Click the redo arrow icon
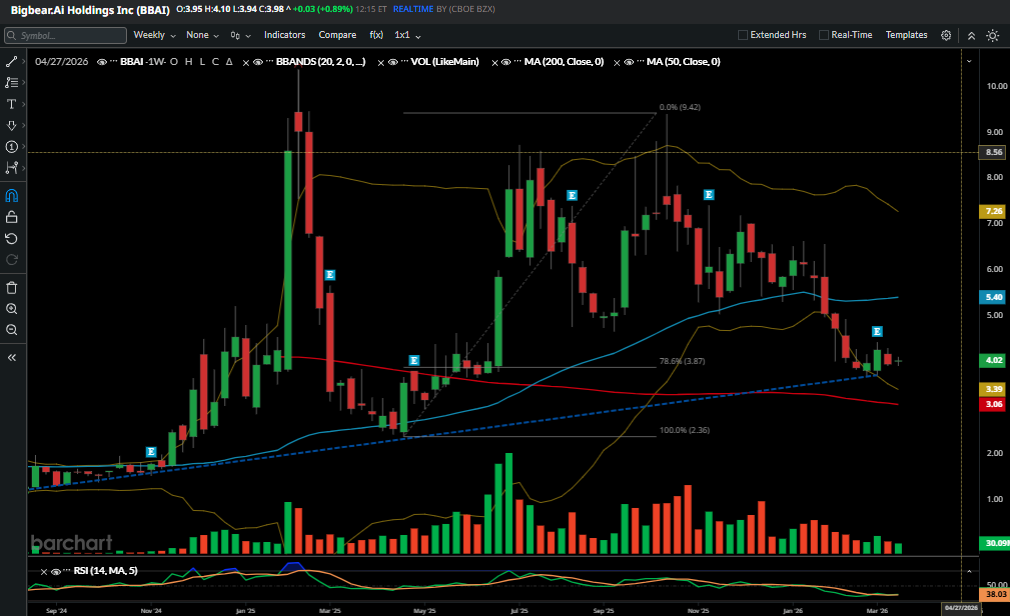Viewport: 1010px width, 616px height. point(12,260)
